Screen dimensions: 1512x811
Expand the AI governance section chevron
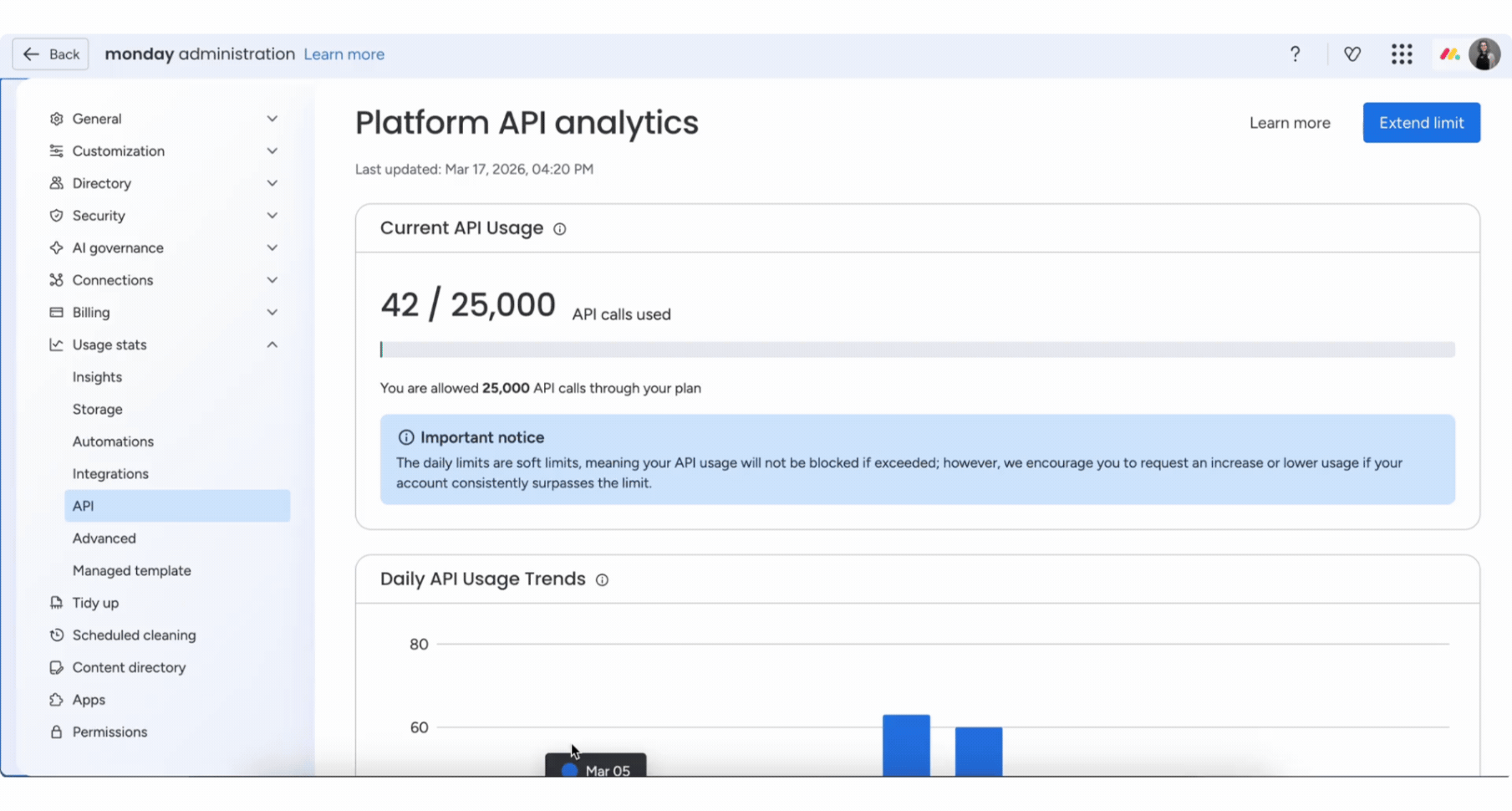[272, 248]
